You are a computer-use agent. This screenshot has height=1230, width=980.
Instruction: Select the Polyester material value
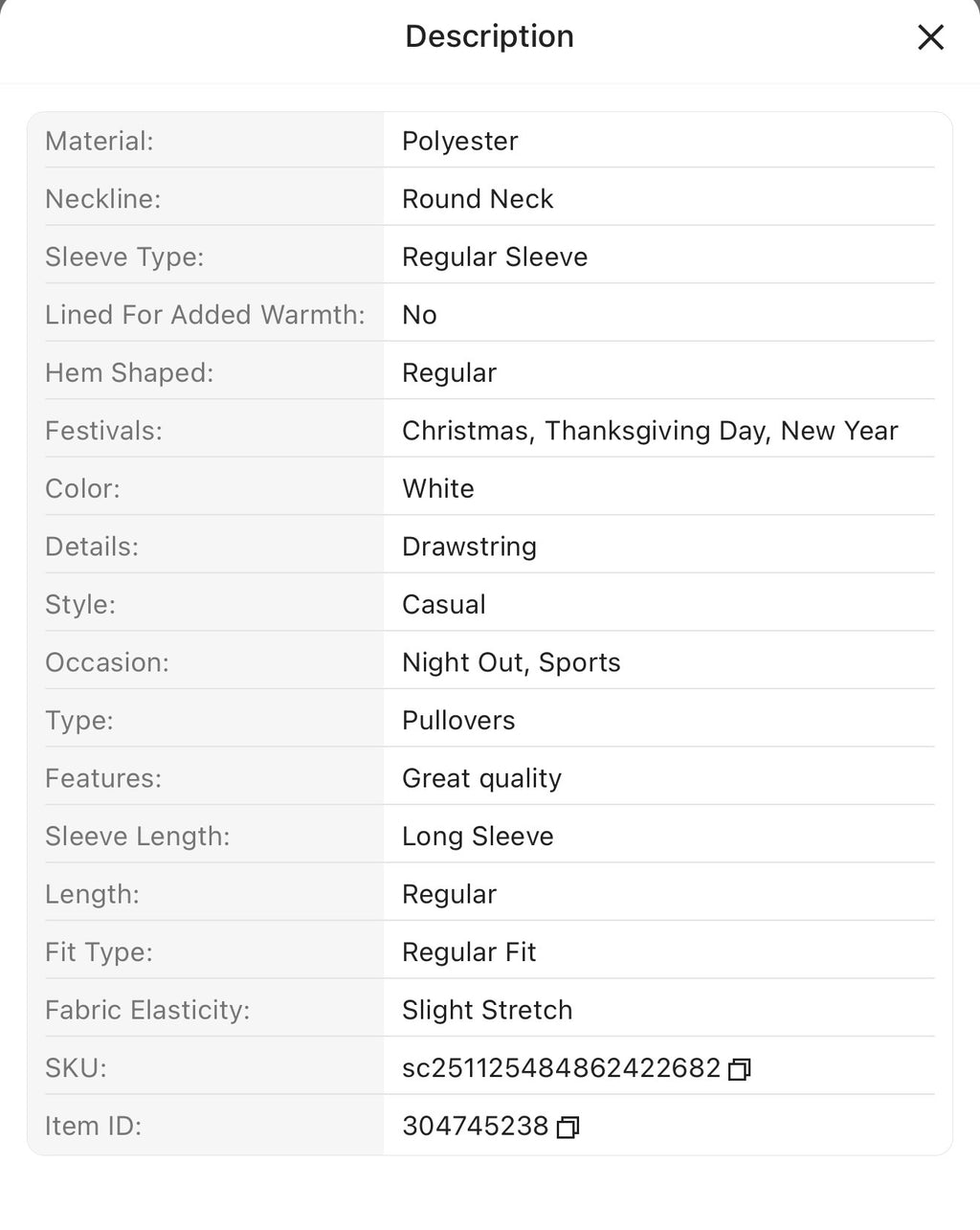pos(459,142)
